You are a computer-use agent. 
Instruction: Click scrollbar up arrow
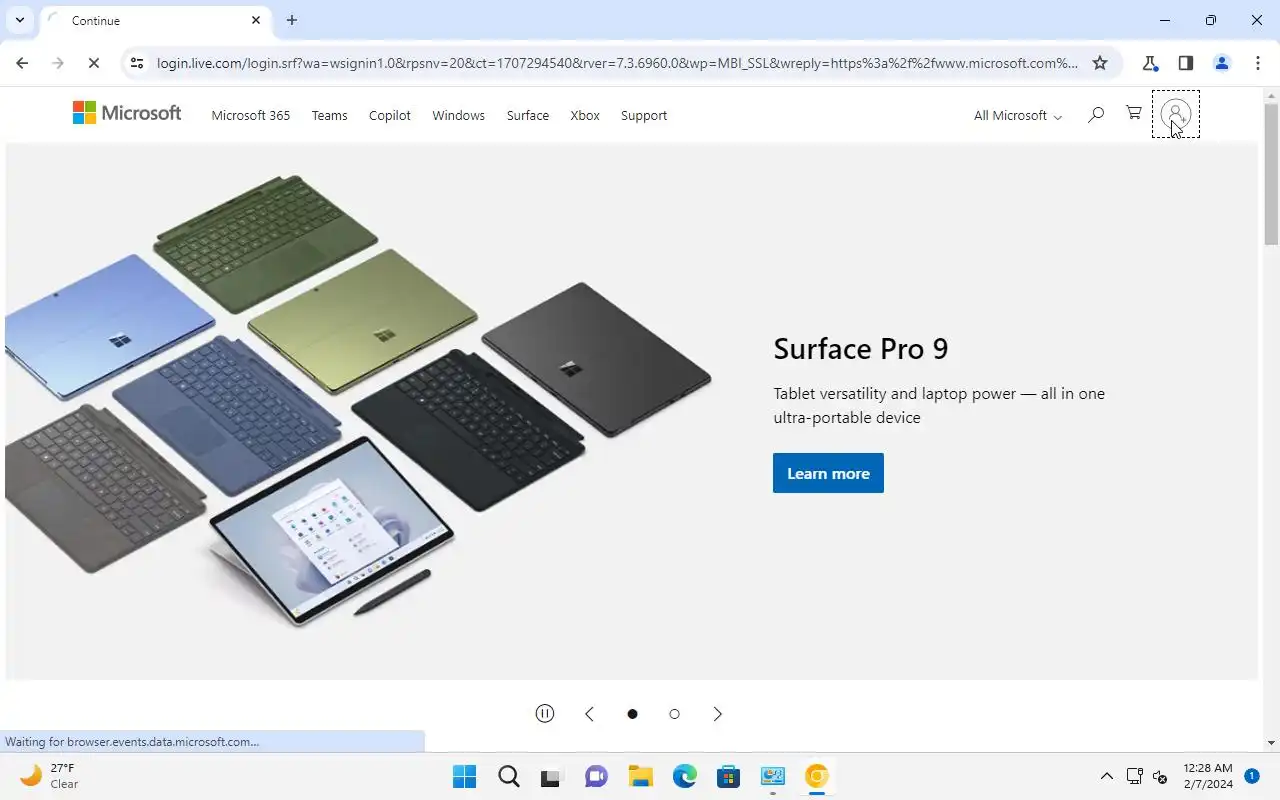[x=1271, y=94]
